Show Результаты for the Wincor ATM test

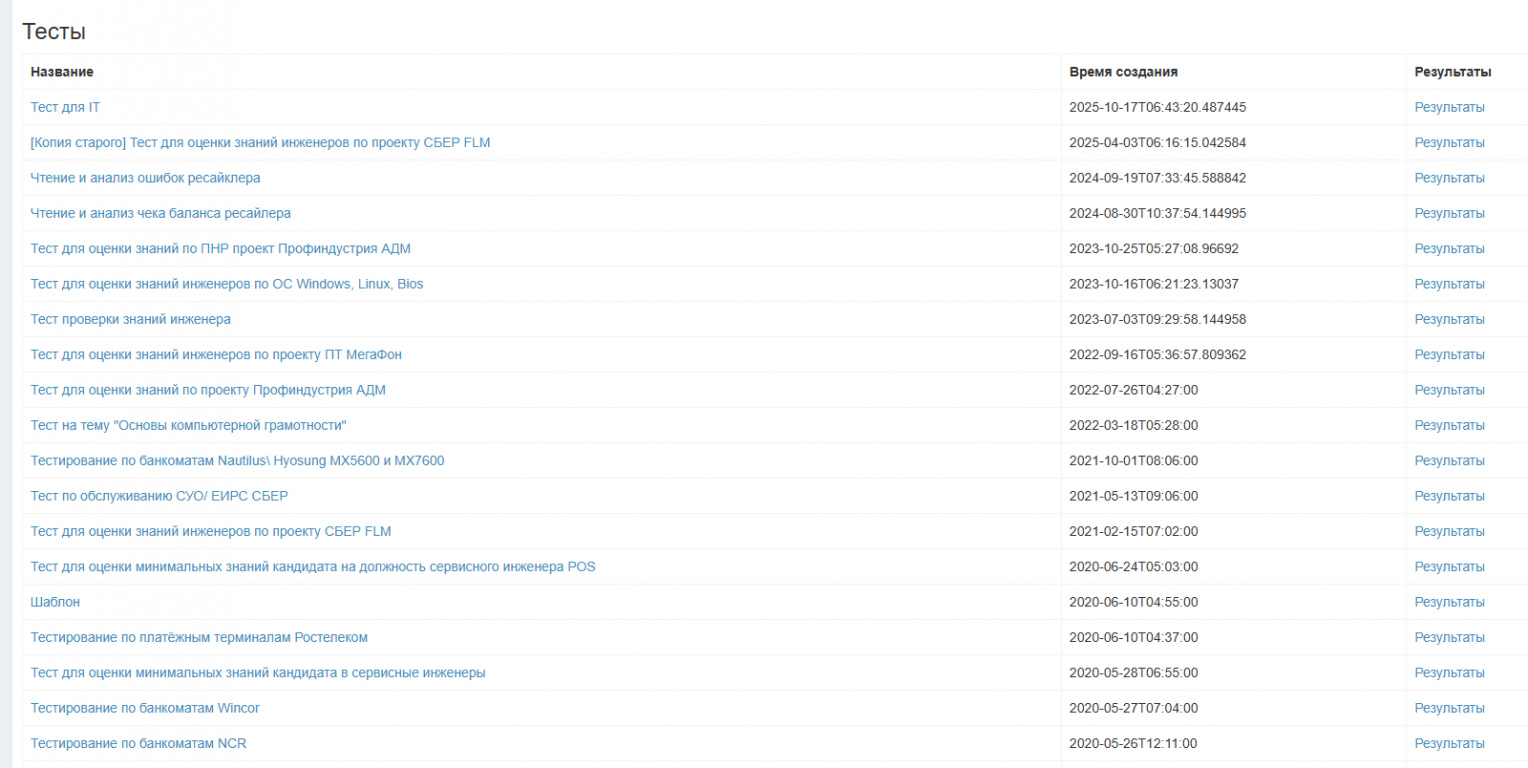[1449, 708]
